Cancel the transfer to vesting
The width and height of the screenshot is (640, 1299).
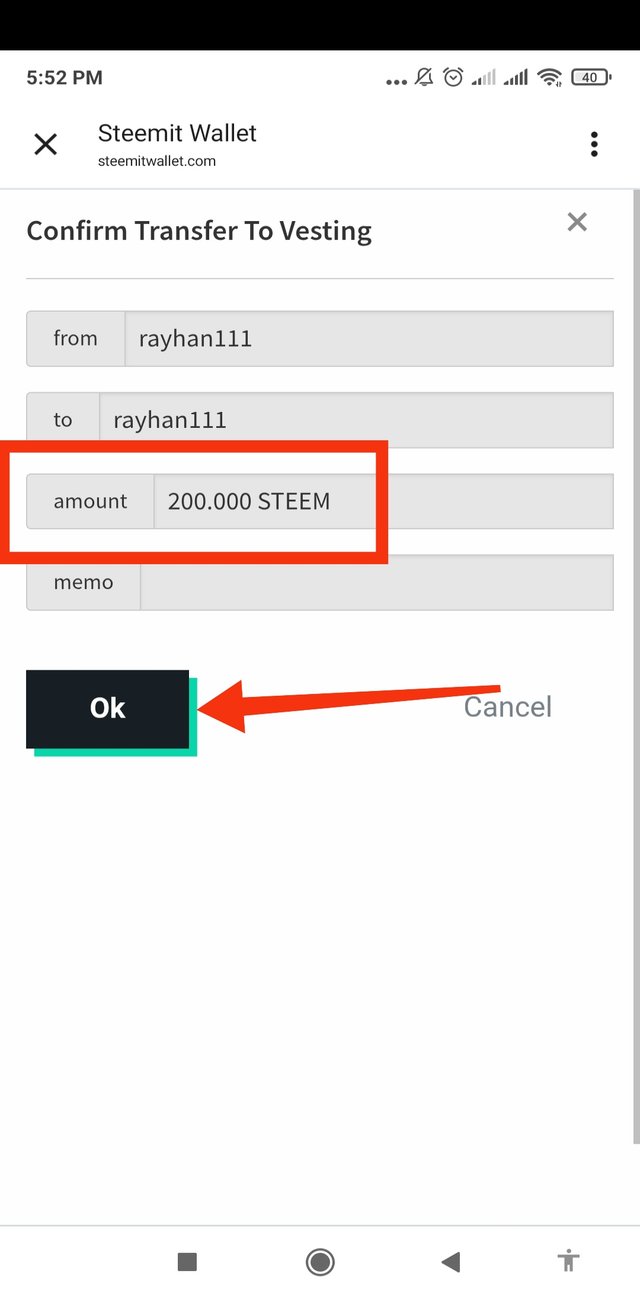(507, 707)
